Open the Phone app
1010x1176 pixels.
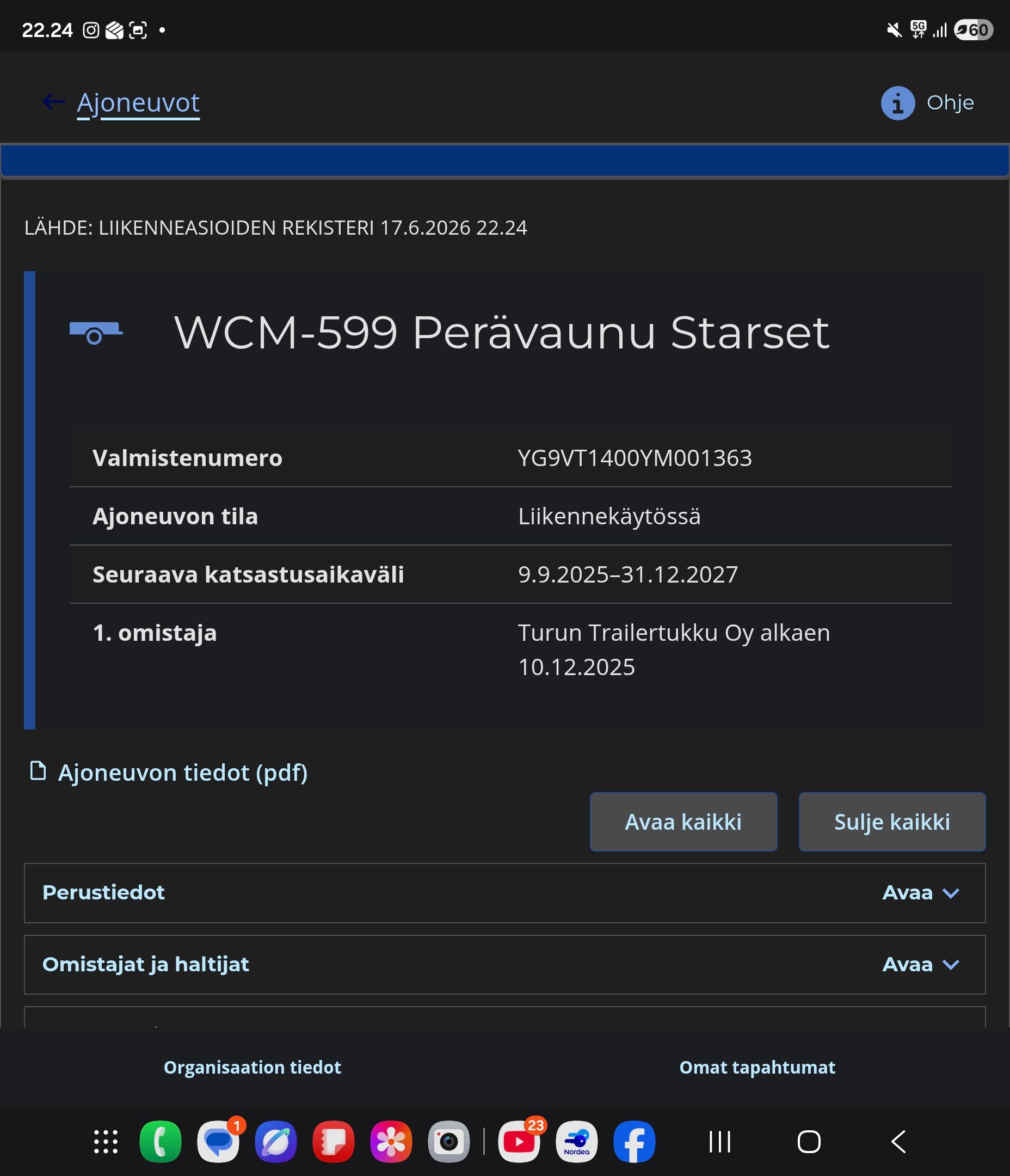click(161, 1142)
